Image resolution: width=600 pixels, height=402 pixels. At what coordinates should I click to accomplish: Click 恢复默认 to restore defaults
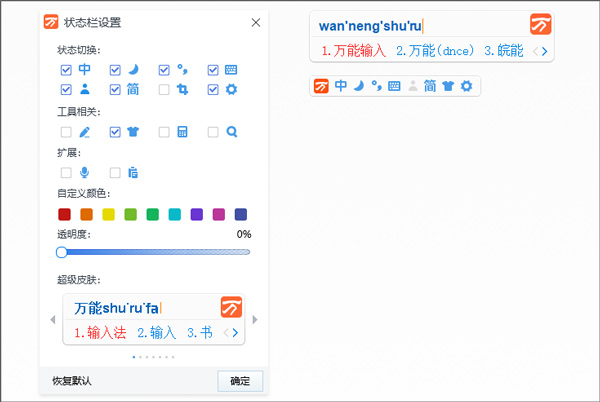(72, 381)
